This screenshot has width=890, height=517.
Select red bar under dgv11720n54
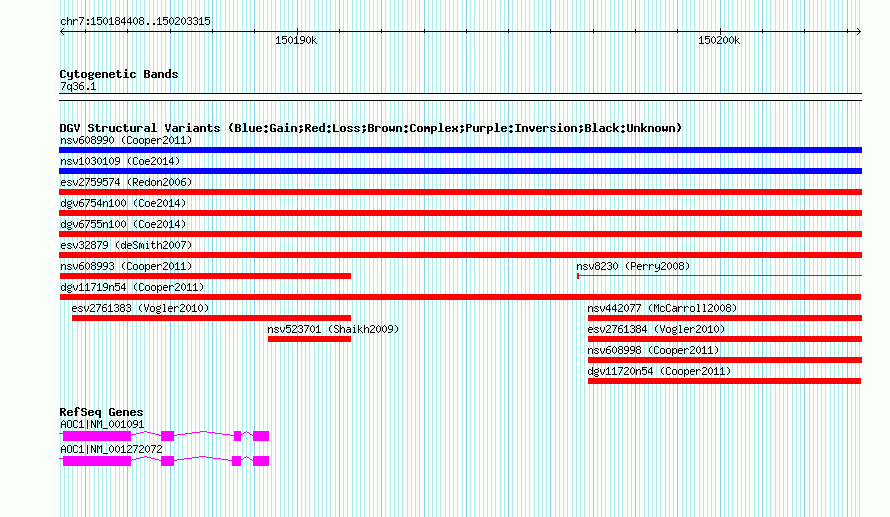pos(725,381)
